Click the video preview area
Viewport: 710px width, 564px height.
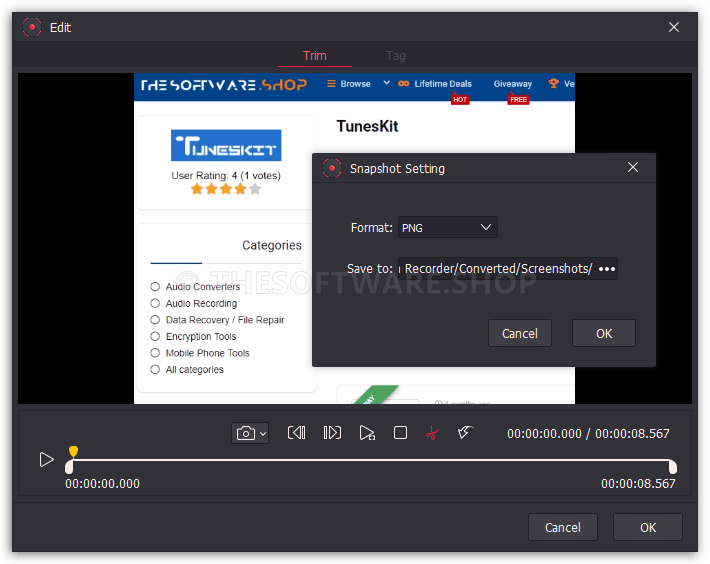pos(355,239)
